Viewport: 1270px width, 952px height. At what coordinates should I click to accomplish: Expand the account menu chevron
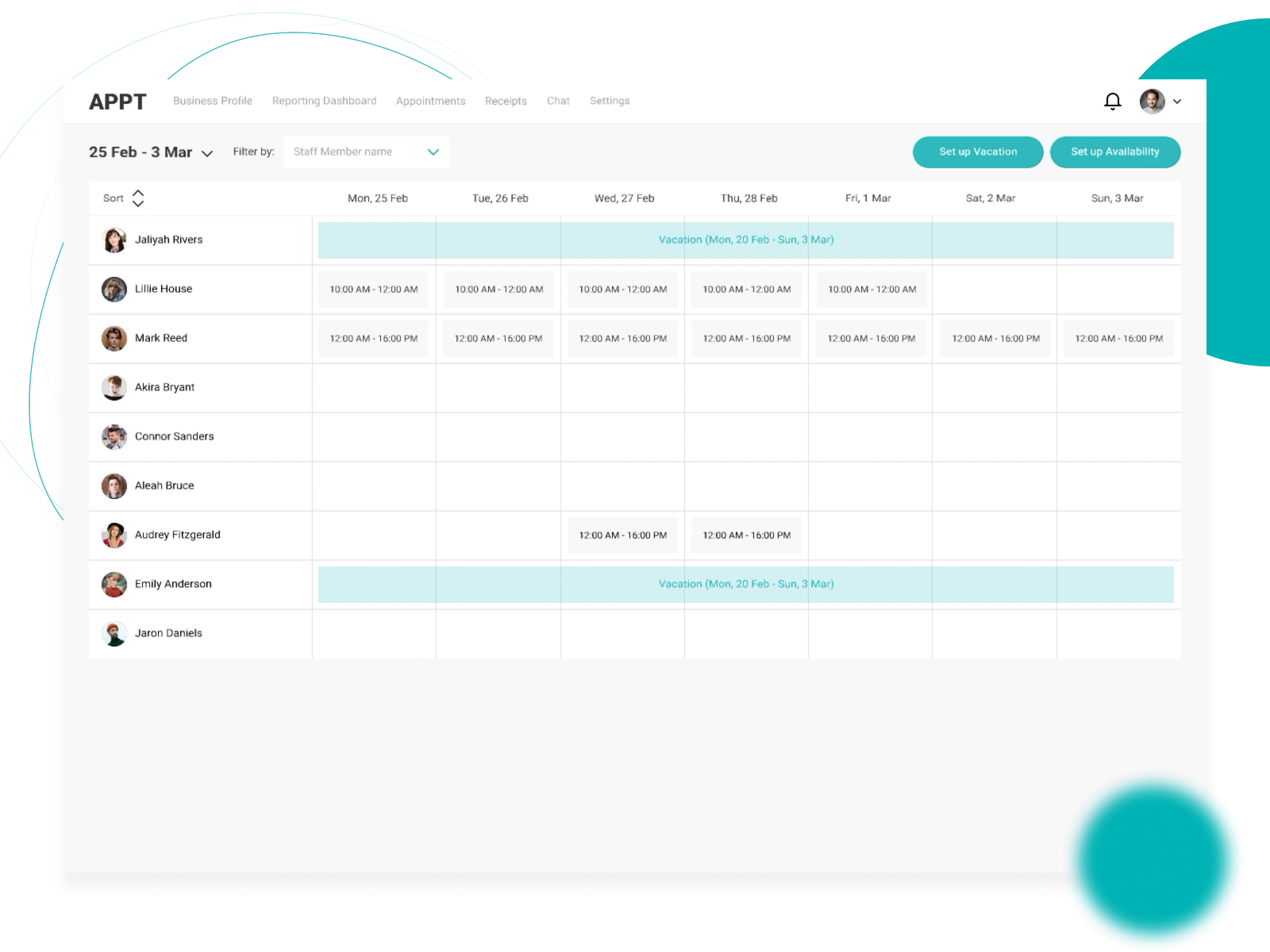1177,102
